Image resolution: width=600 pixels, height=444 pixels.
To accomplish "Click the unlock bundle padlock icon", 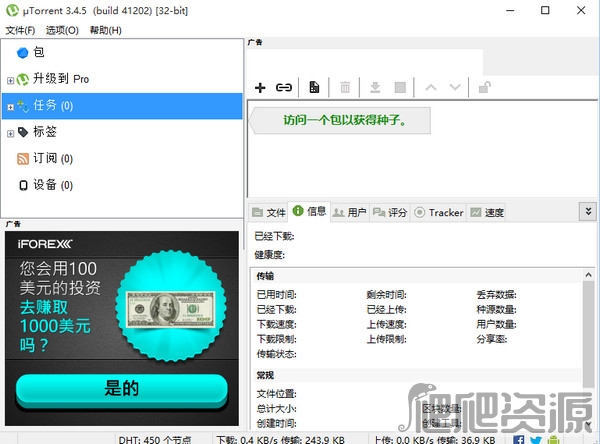I will click(485, 87).
